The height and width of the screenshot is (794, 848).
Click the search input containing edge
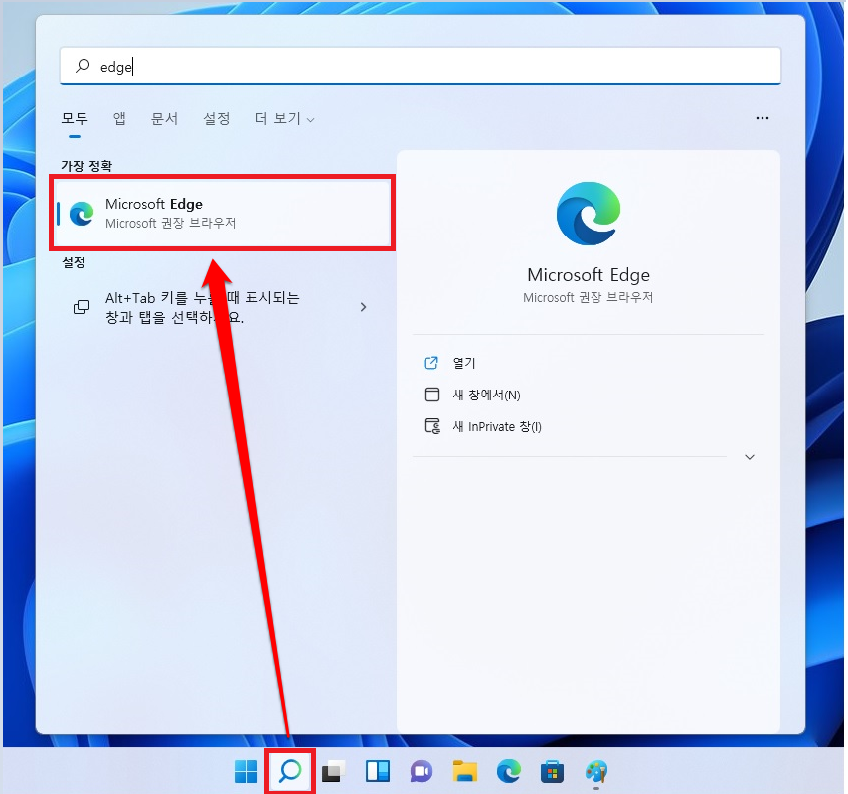(420, 66)
